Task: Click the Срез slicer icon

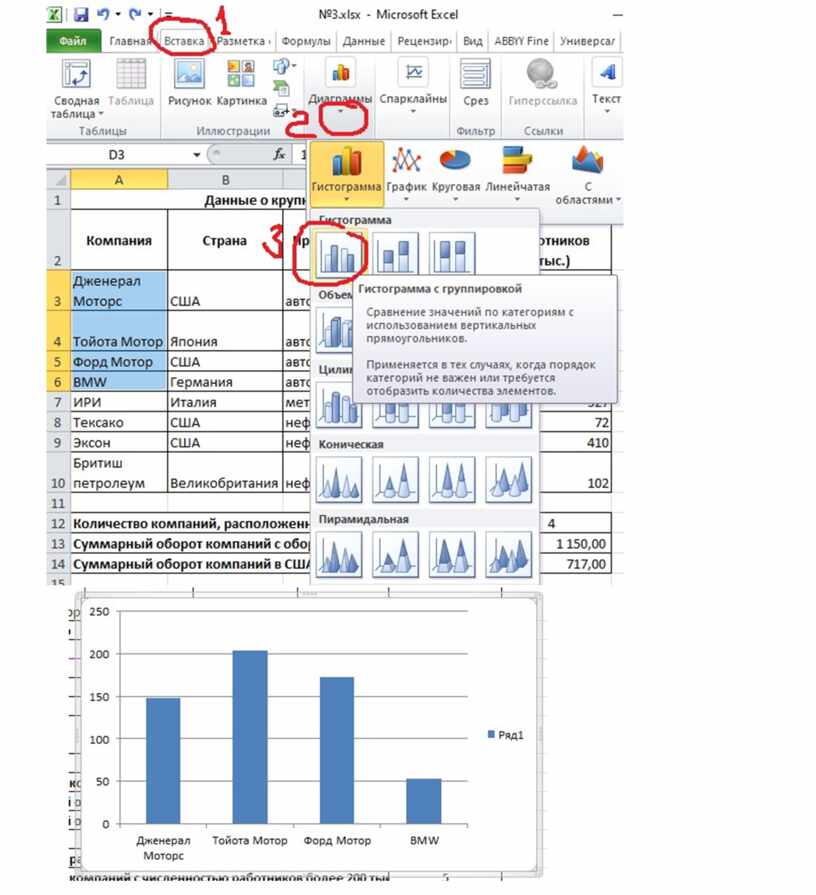Action: (x=475, y=74)
